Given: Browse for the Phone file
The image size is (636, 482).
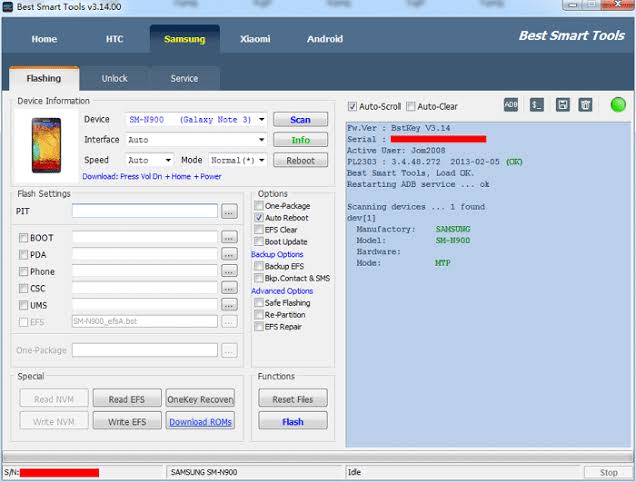Looking at the screenshot, I should point(229,271).
